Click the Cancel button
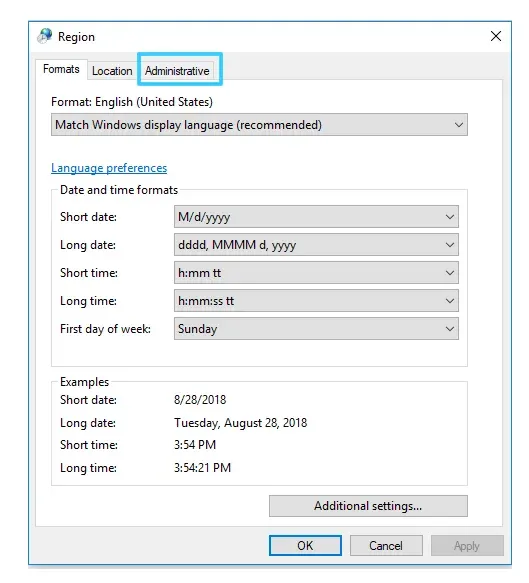 tap(386, 545)
